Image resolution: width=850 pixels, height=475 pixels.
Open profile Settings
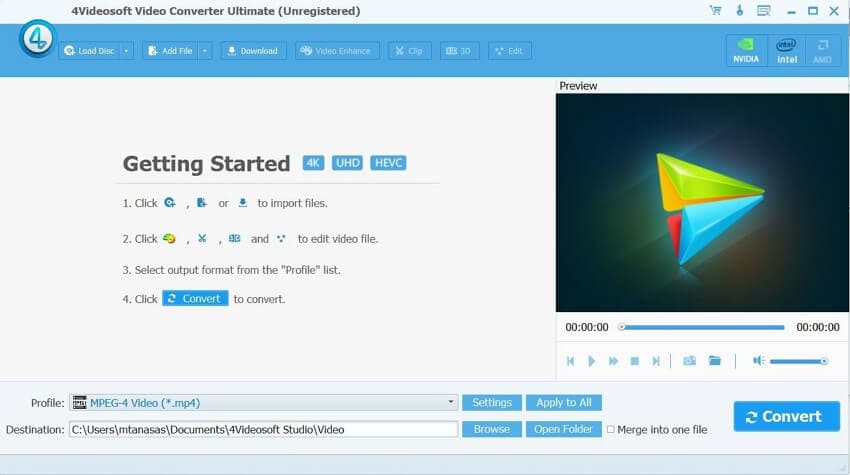click(x=492, y=402)
